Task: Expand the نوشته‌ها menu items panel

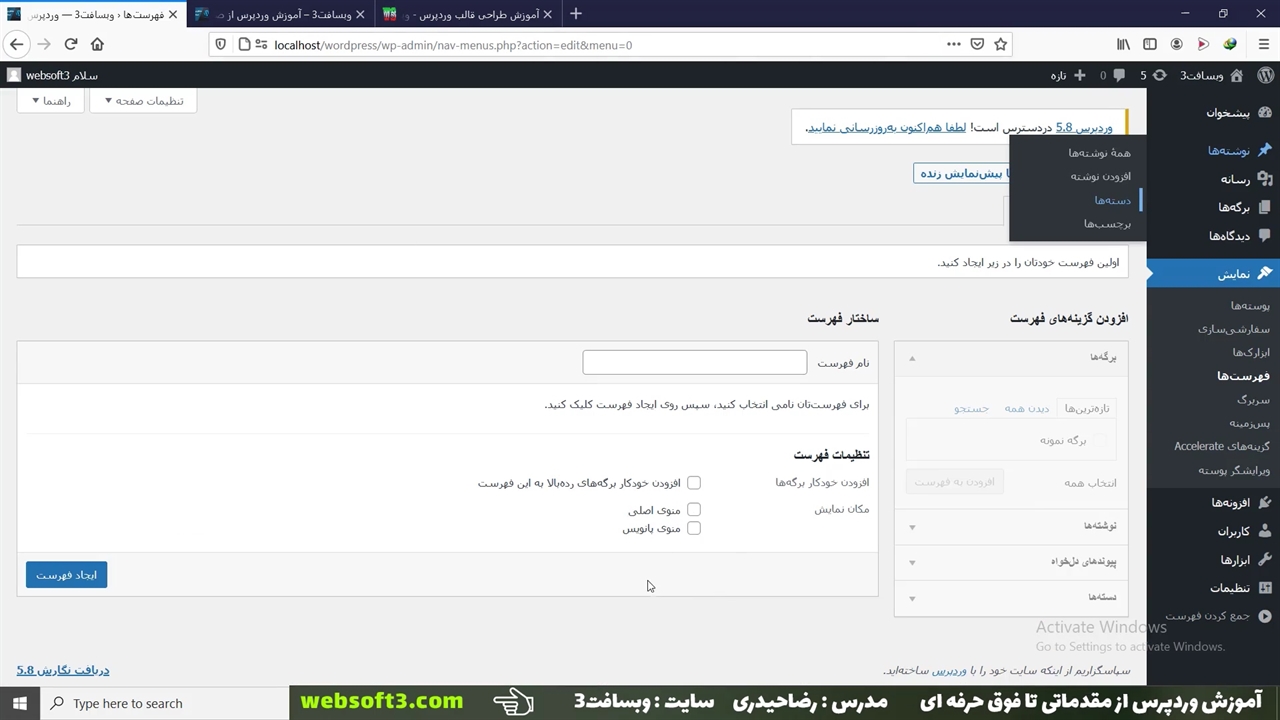Action: coord(1011,526)
